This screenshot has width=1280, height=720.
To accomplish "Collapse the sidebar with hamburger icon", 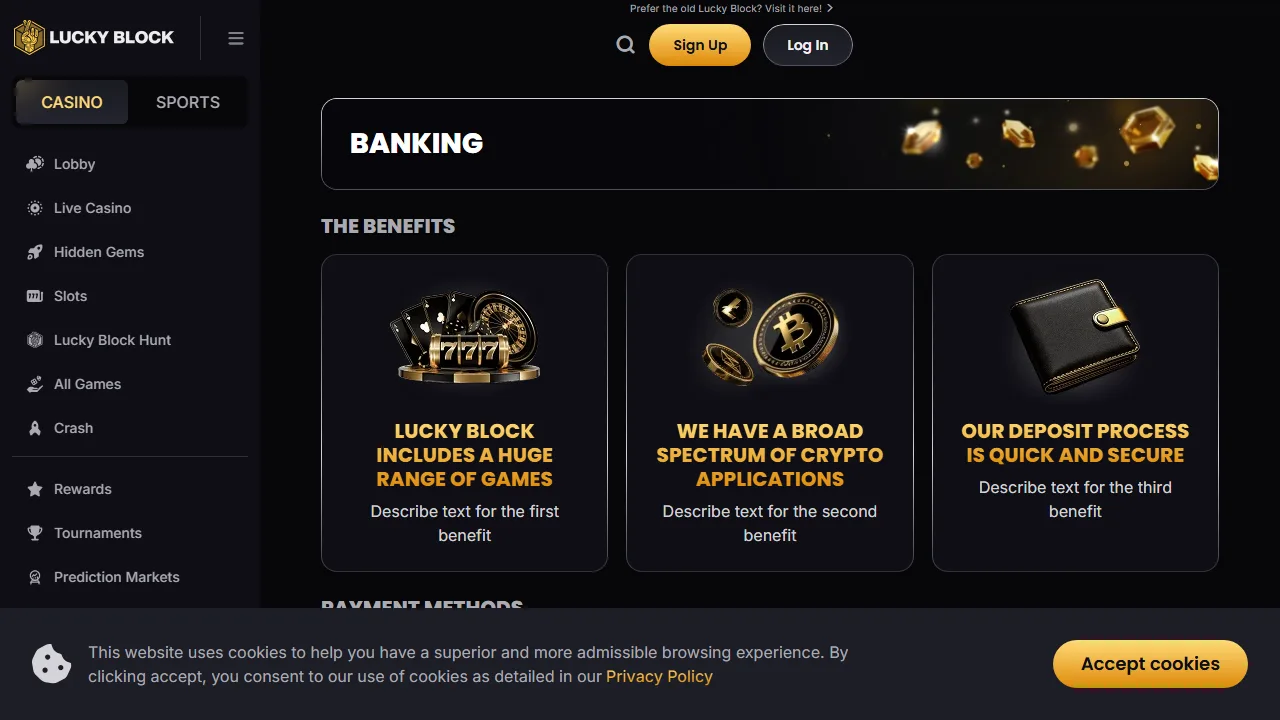I will pos(236,38).
